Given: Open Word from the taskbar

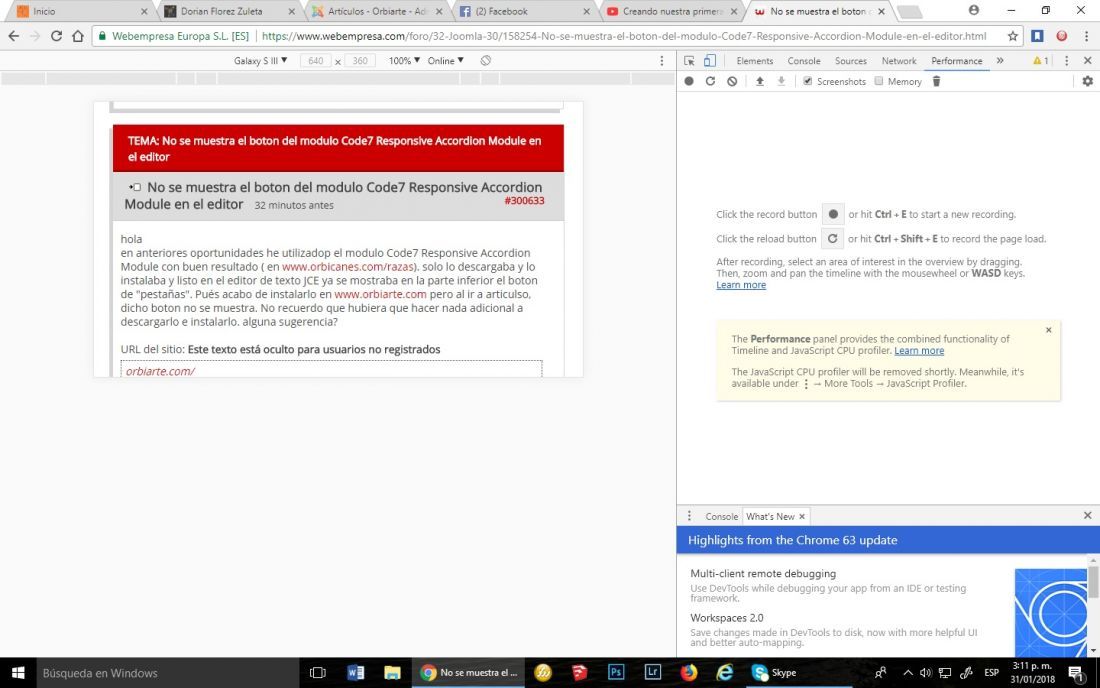Looking at the screenshot, I should pos(356,673).
